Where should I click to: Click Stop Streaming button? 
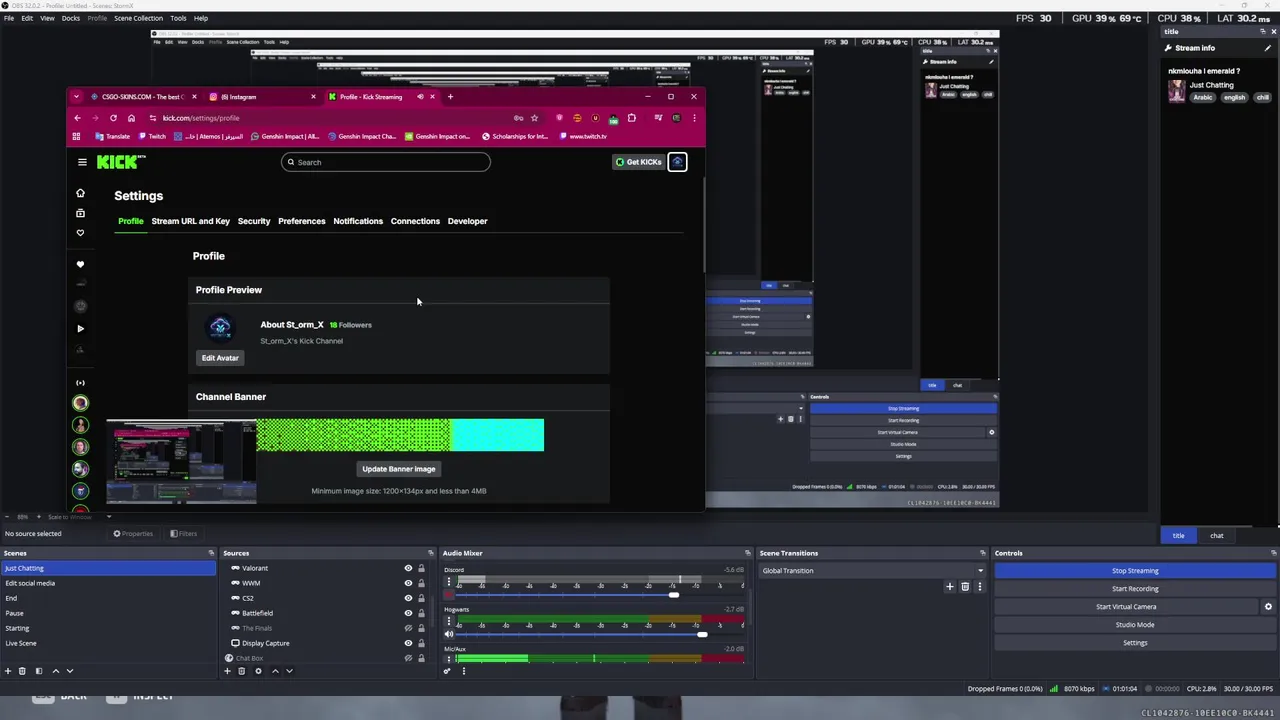[x=1135, y=571]
